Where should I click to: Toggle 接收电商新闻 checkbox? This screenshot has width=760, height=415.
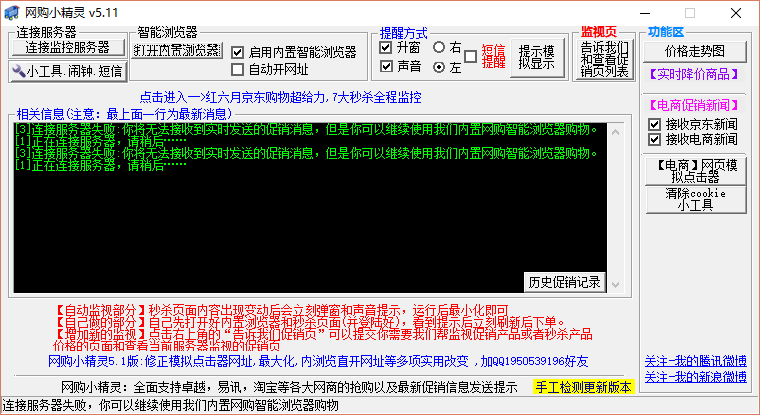pyautogui.click(x=656, y=140)
